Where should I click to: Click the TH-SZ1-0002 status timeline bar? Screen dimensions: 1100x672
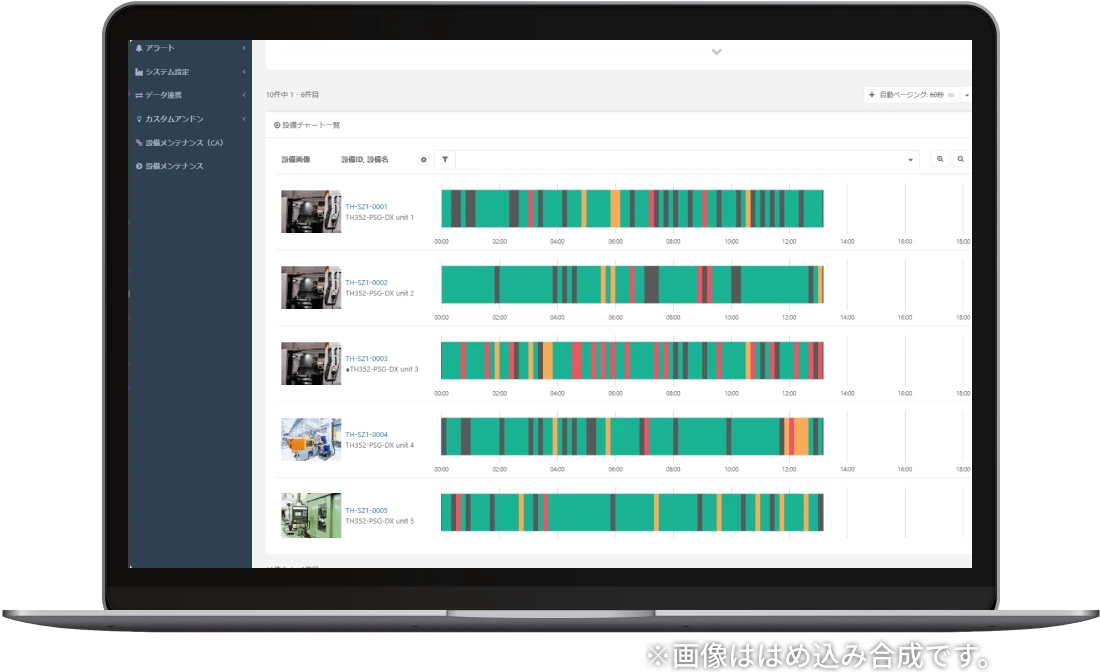coord(632,285)
